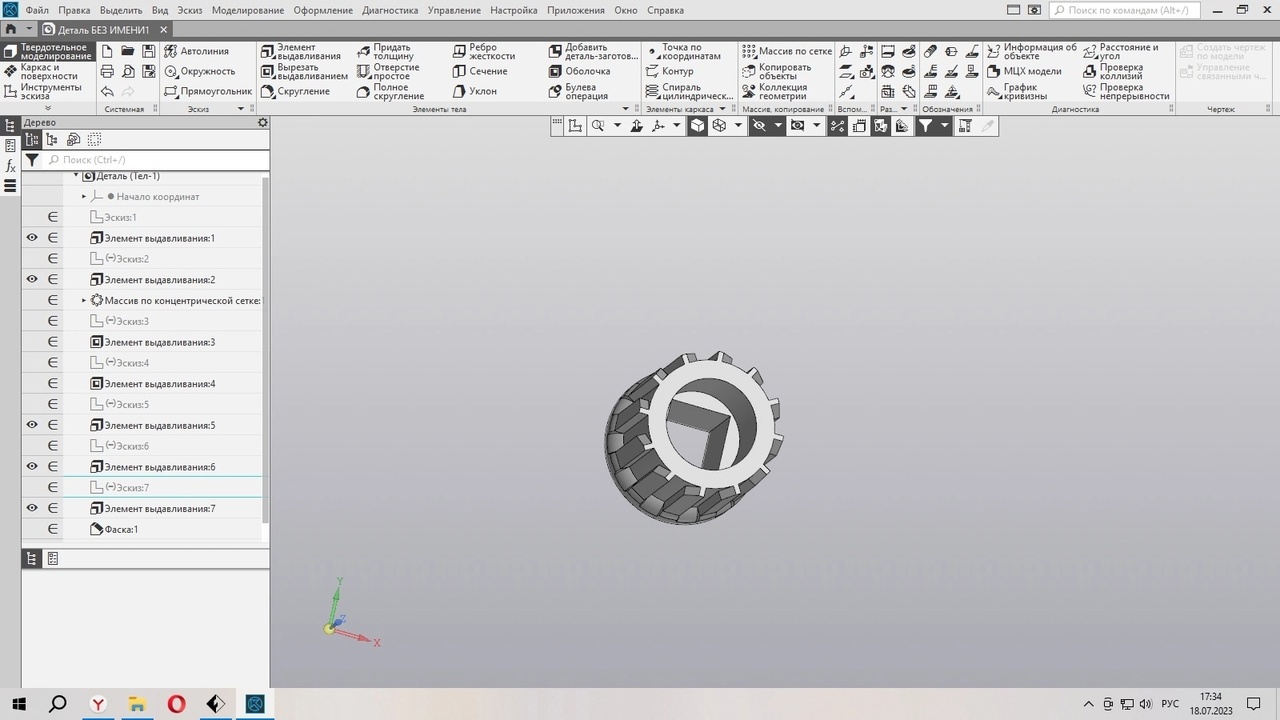The width and height of the screenshot is (1280, 720).
Task: Select the Элемент выдавливания extrude tool
Action: click(x=303, y=52)
